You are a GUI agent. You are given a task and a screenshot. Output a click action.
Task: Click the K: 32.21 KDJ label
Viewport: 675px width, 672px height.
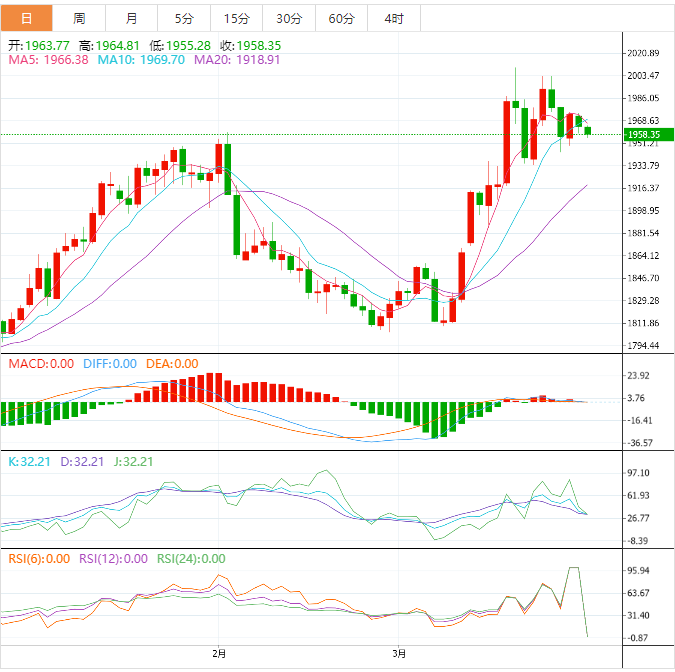pyautogui.click(x=27, y=462)
